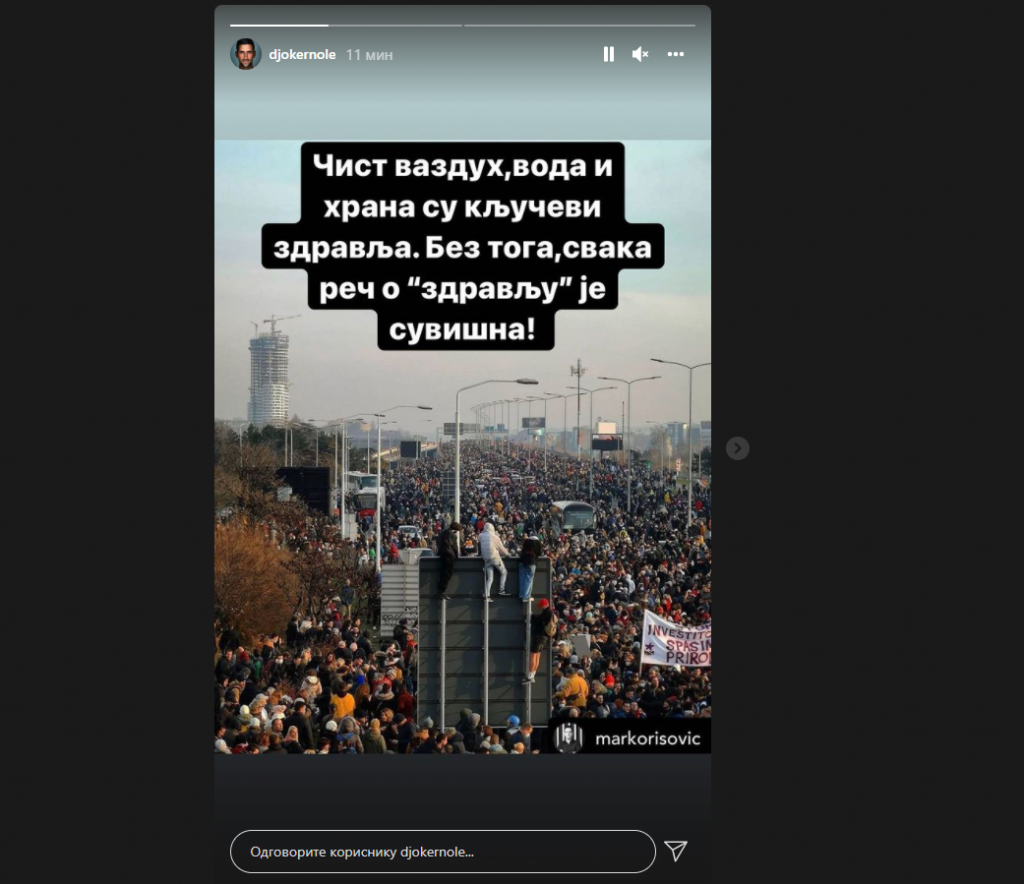Unmute the story sound icon
This screenshot has height=884, width=1024.
pos(640,54)
